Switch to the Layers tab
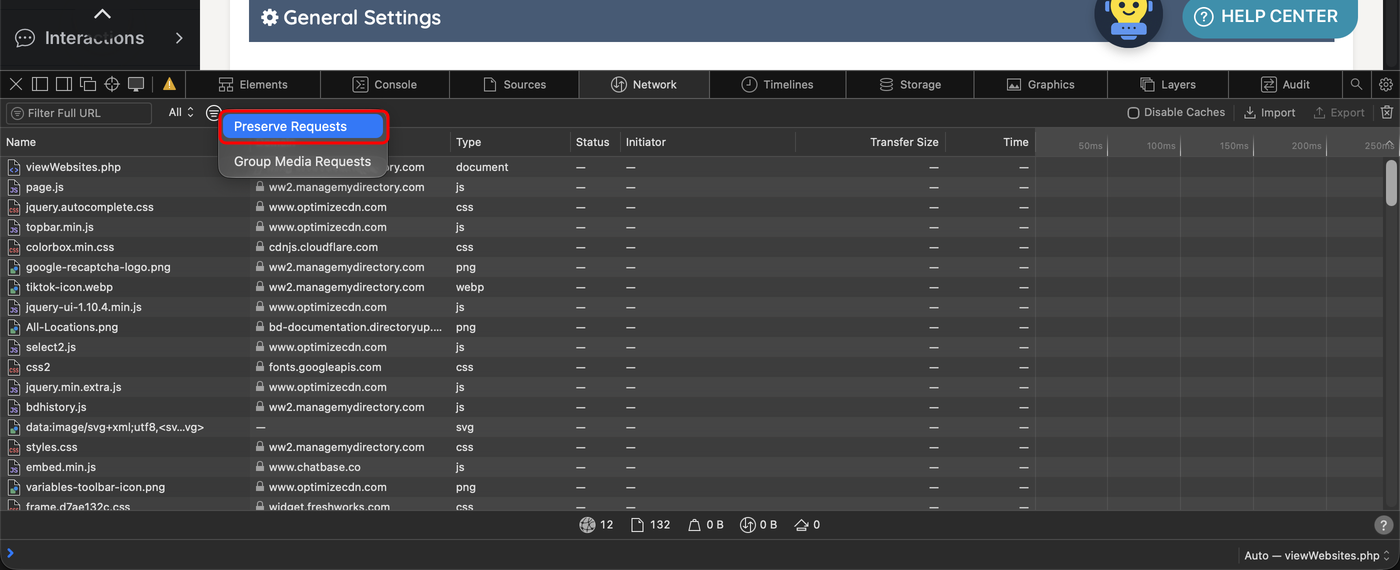Screen dimensions: 1400x570 (1167, 84)
